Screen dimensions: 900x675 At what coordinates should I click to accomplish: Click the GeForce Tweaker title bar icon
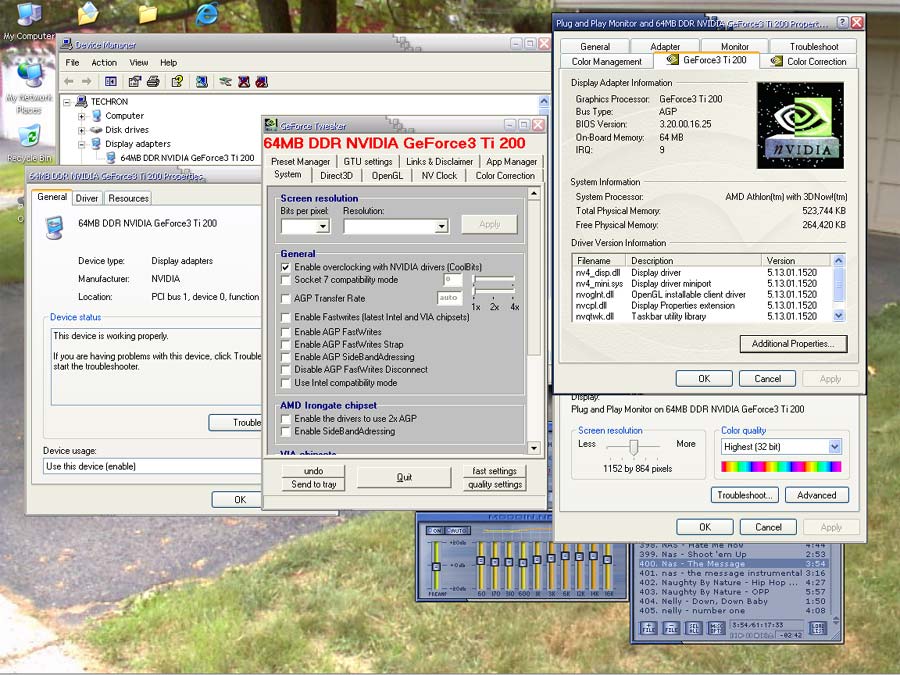click(x=271, y=125)
